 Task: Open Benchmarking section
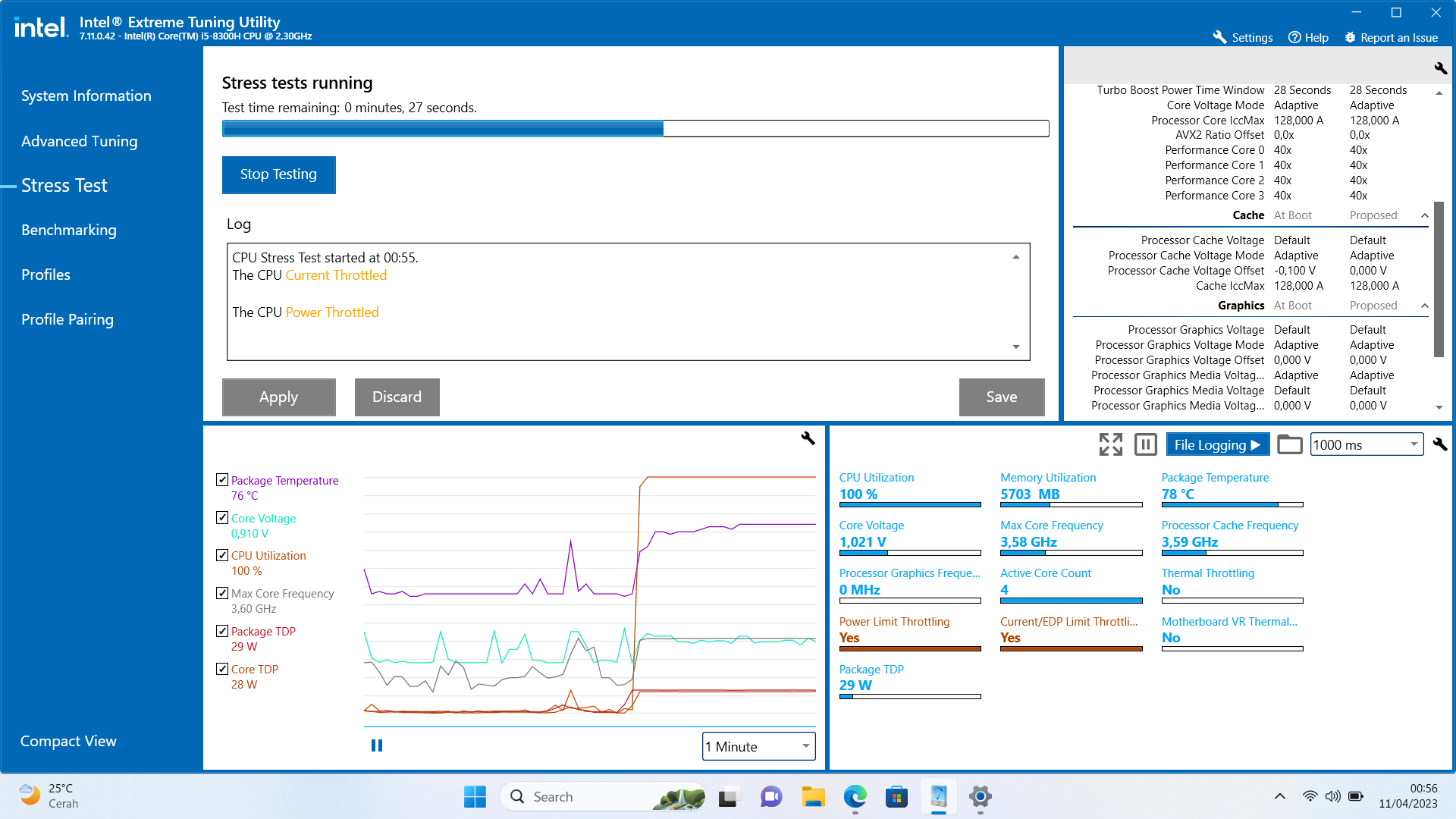tap(69, 230)
